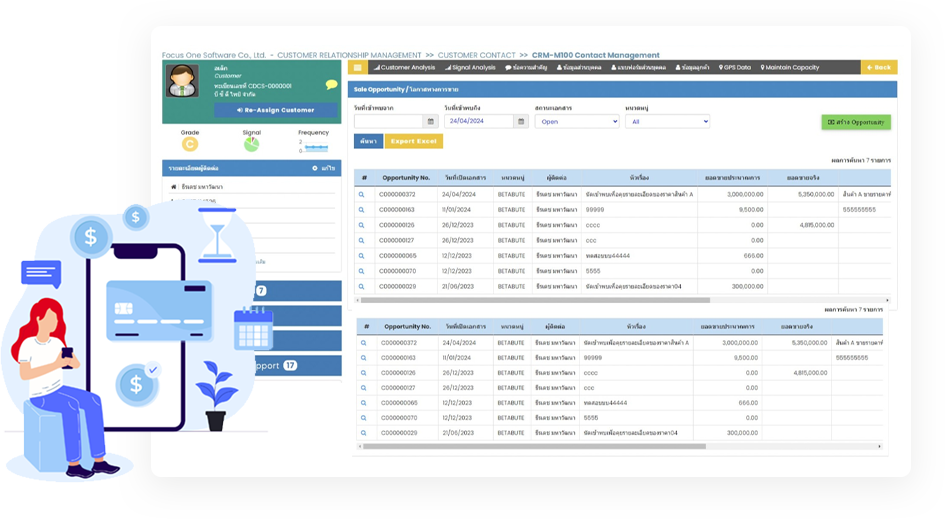Click 11/01/2024 date in lower table
Screen dimensions: 945x519
click(457, 358)
